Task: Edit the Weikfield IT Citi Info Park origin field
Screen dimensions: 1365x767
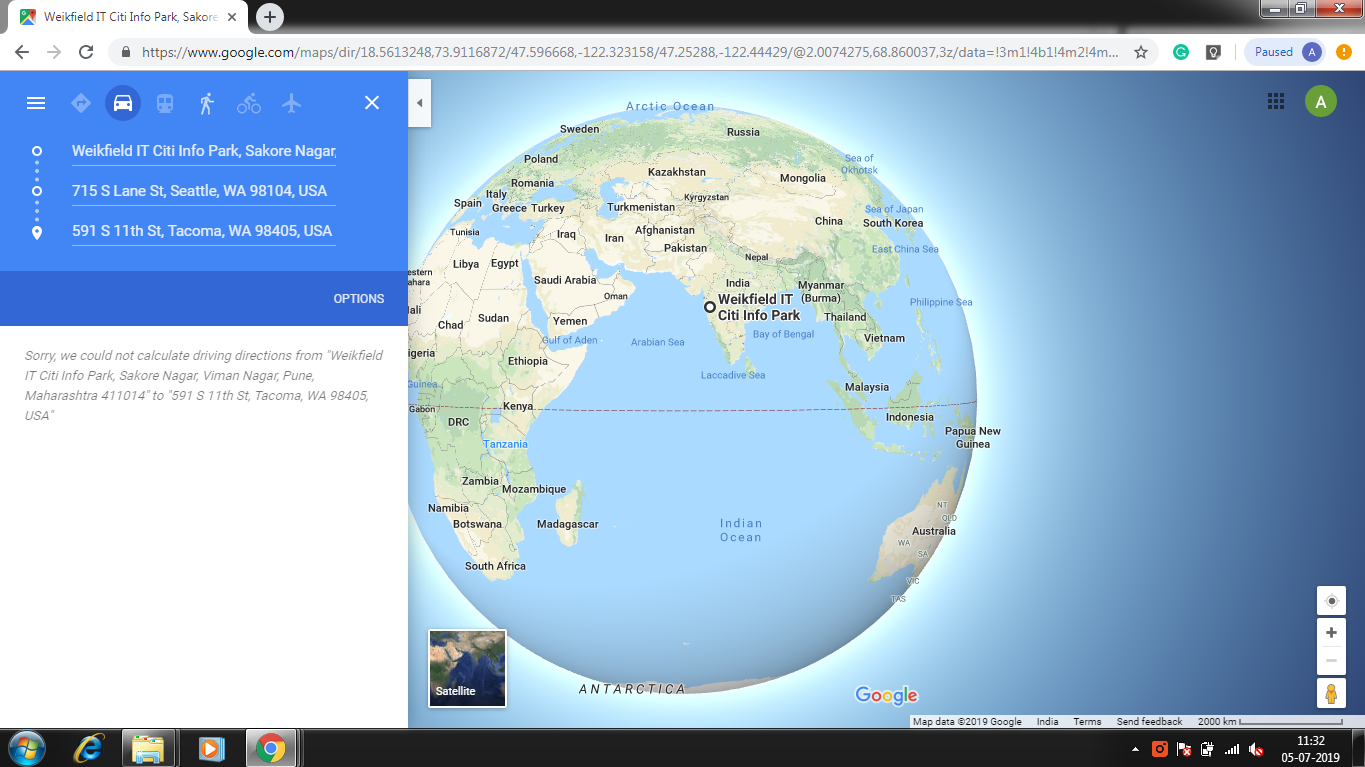Action: tap(204, 151)
